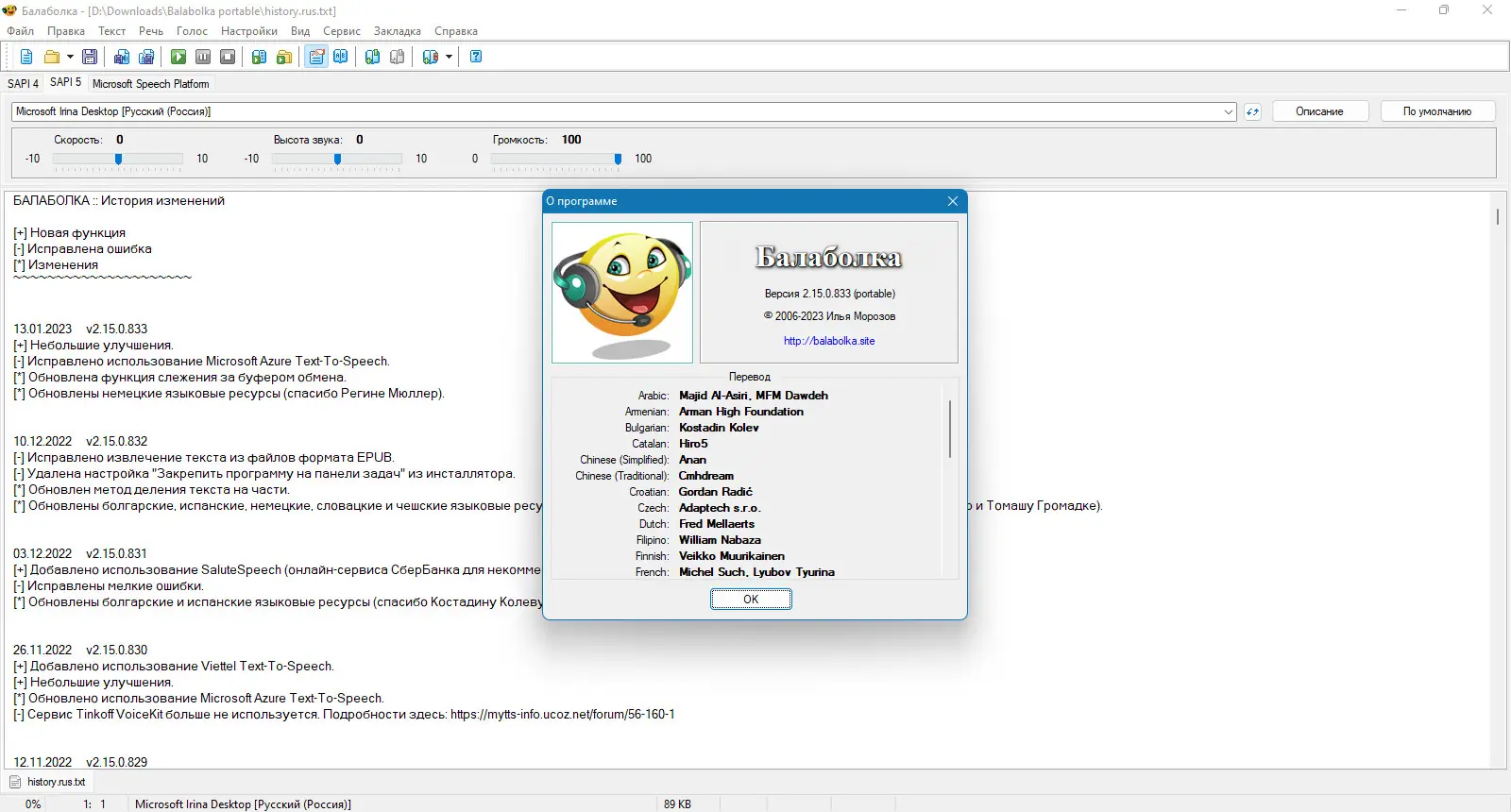Click the Балаболка app icon in the title bar
This screenshot has width=1511, height=812.
(x=10, y=10)
